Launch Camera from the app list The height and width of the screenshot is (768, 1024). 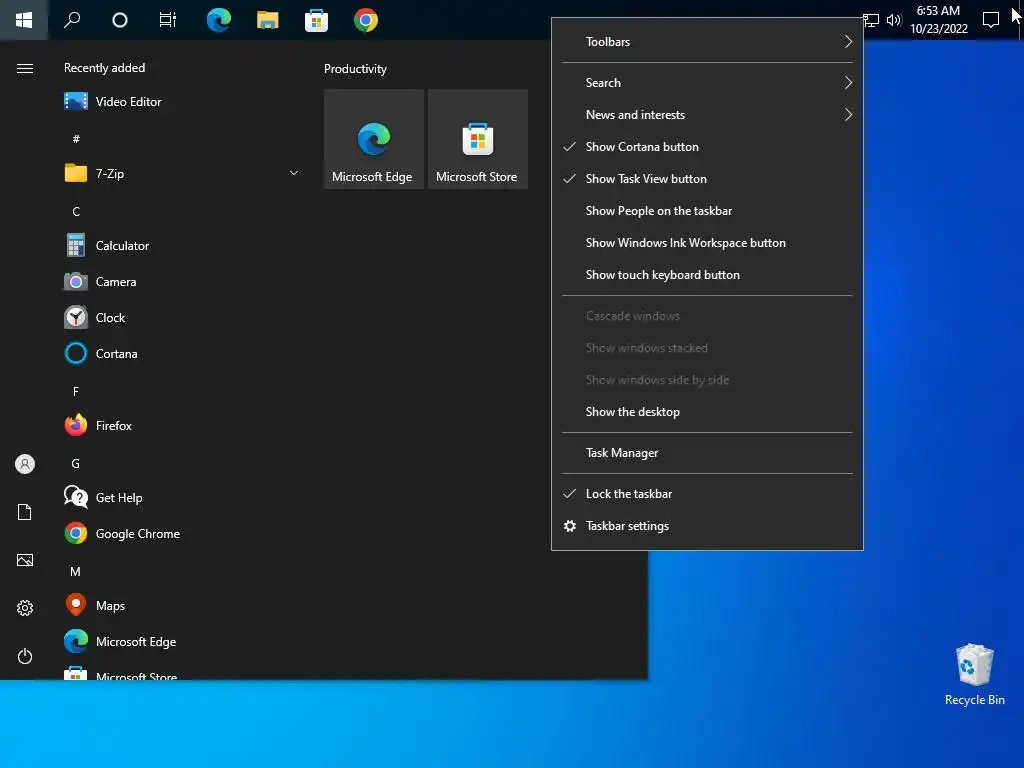[x=183, y=282]
